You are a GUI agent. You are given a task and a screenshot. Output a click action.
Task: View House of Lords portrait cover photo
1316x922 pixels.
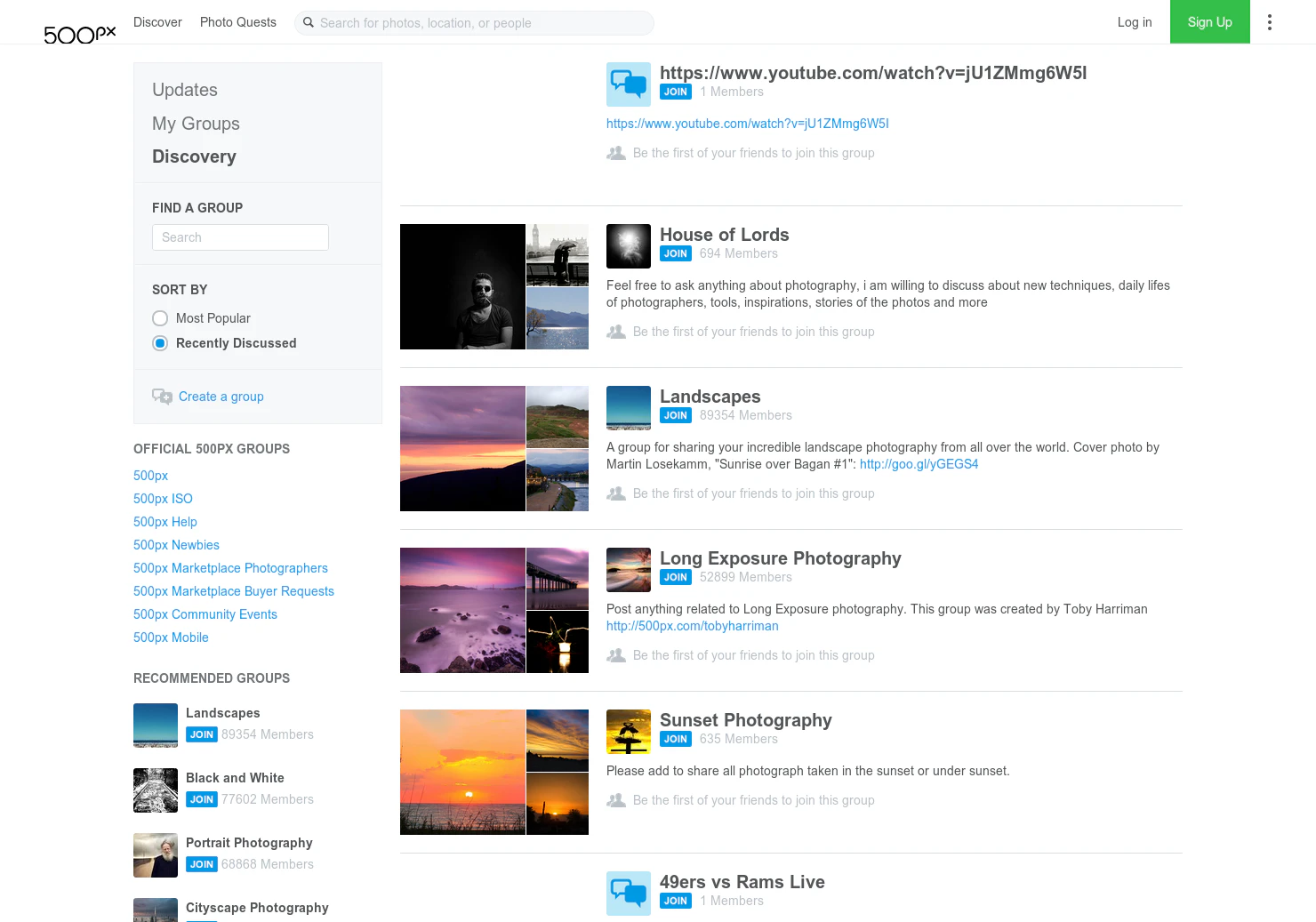[x=462, y=286]
